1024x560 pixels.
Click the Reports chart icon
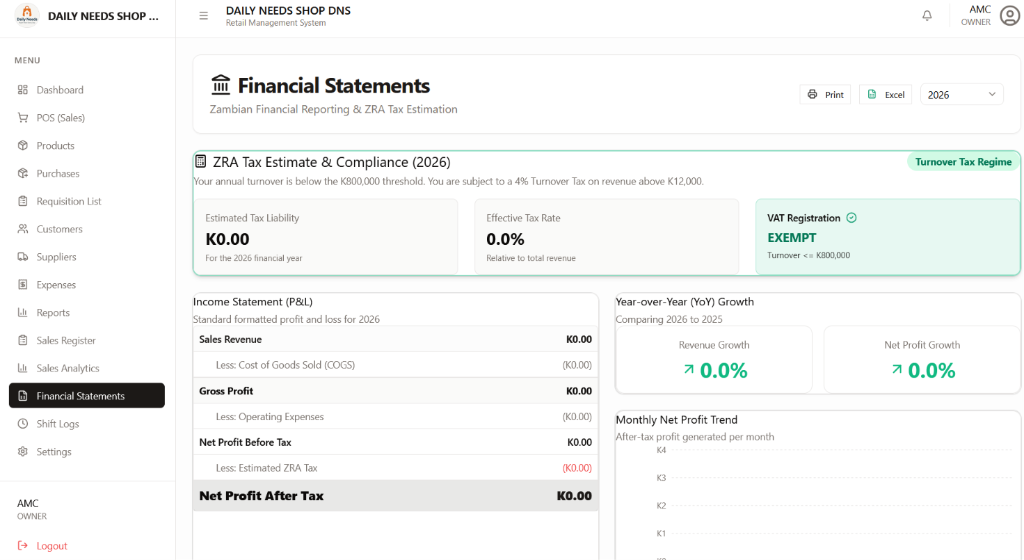tap(23, 313)
